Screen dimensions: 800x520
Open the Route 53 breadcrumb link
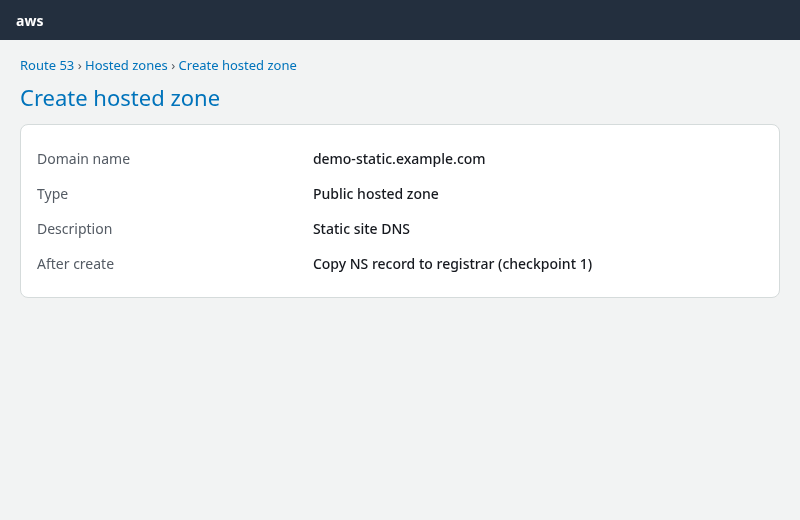coord(47,65)
